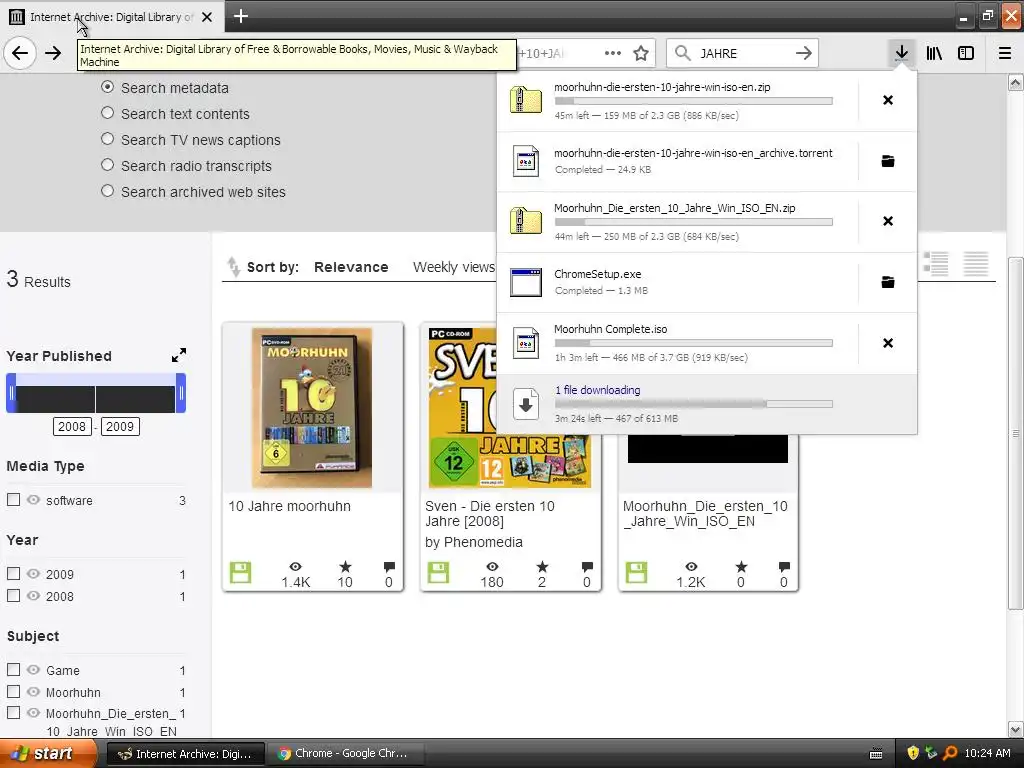Sort results by Weekly views
Screen dimensions: 1024x768
pos(454,267)
